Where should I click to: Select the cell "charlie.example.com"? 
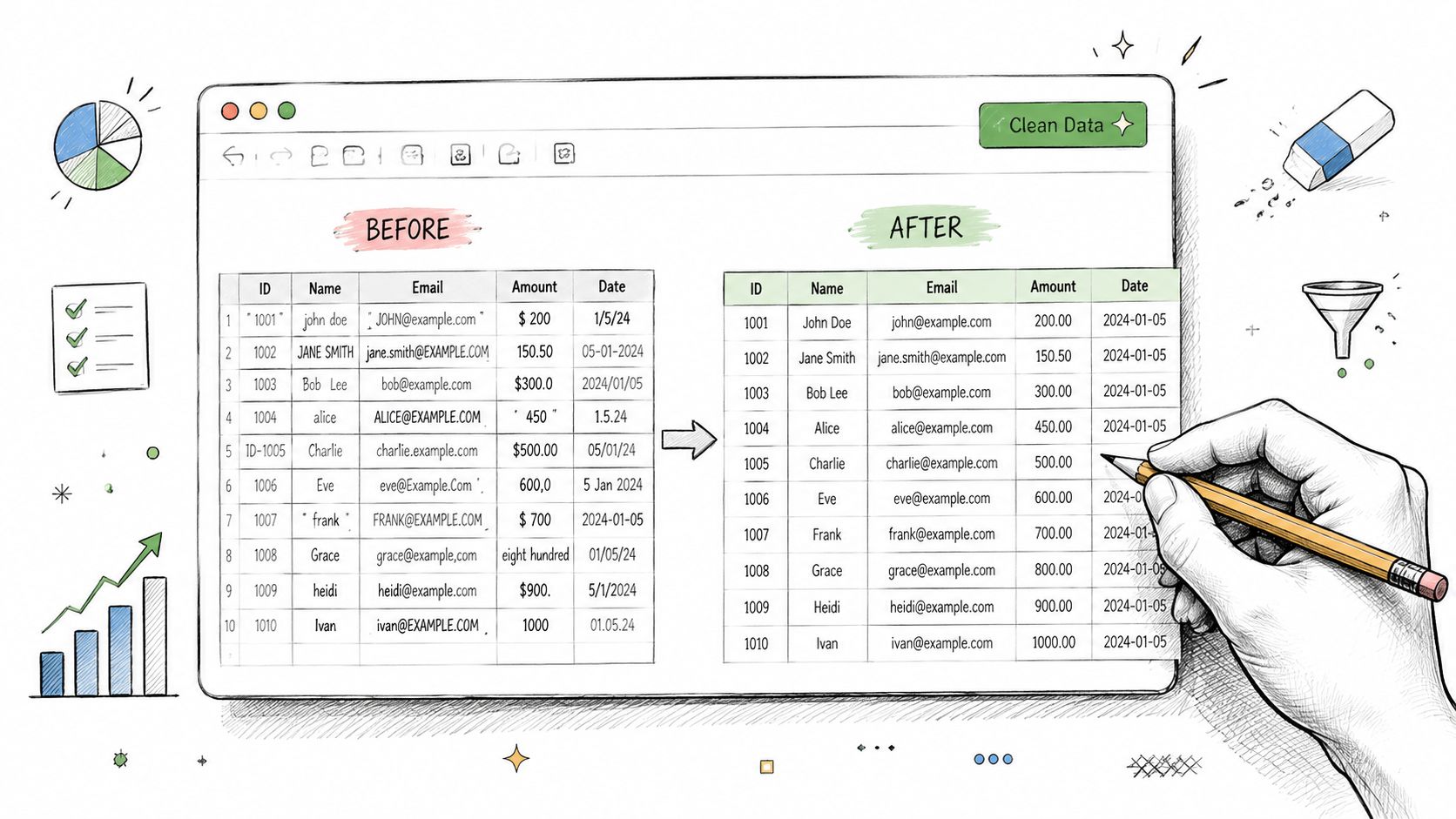click(428, 451)
